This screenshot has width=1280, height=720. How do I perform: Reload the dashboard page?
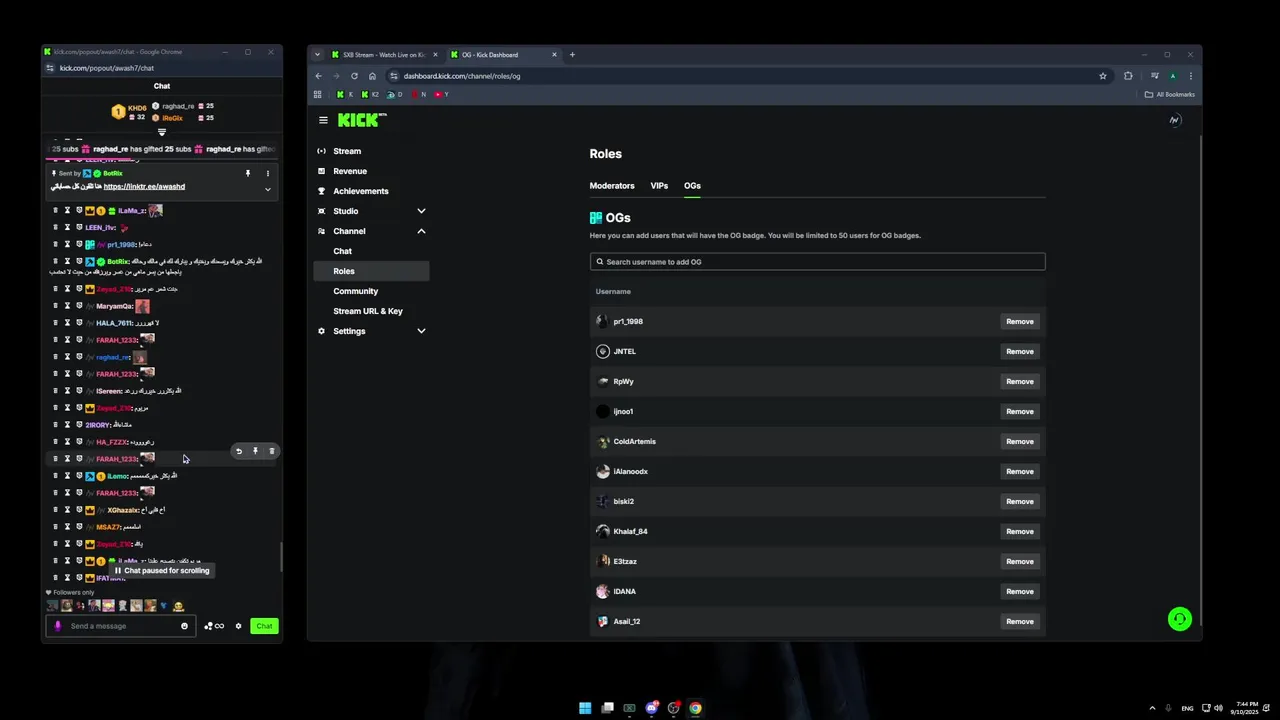(x=354, y=76)
